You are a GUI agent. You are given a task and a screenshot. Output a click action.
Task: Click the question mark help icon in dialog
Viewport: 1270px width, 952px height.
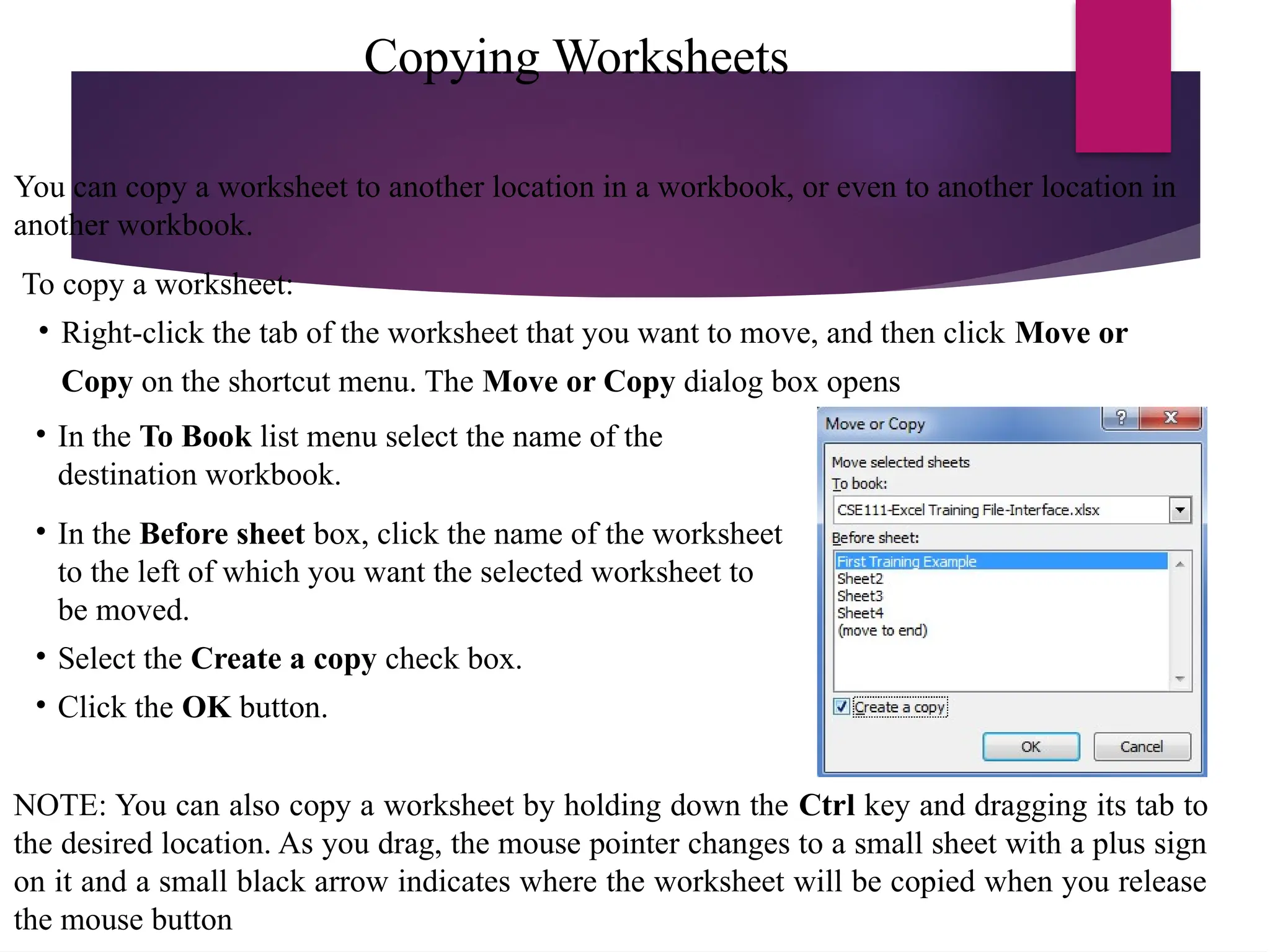(x=1121, y=418)
